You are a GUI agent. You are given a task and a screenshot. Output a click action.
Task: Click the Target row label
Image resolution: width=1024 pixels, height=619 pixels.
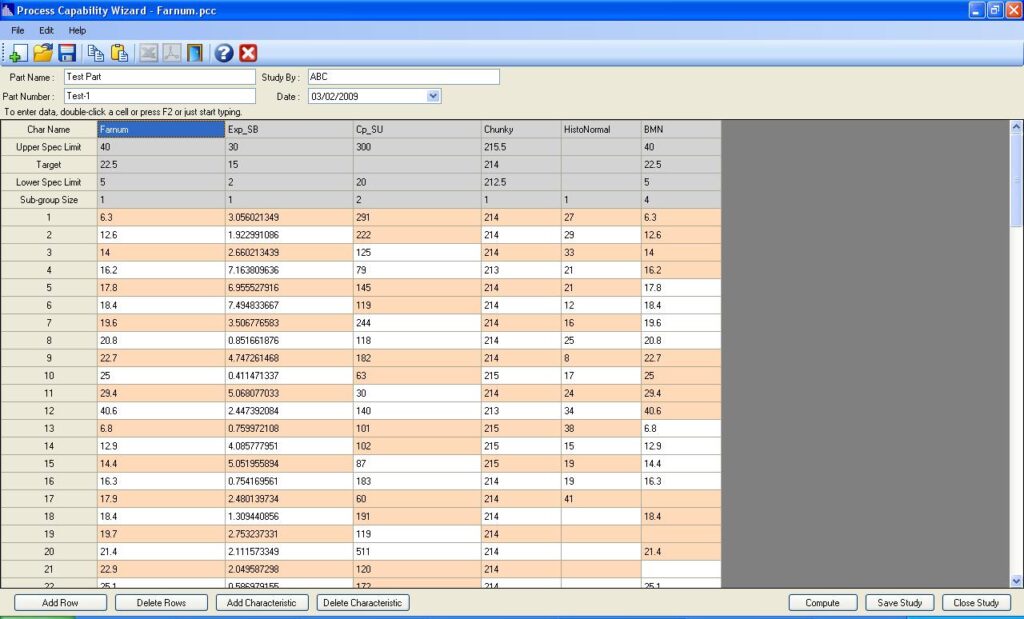click(49, 165)
